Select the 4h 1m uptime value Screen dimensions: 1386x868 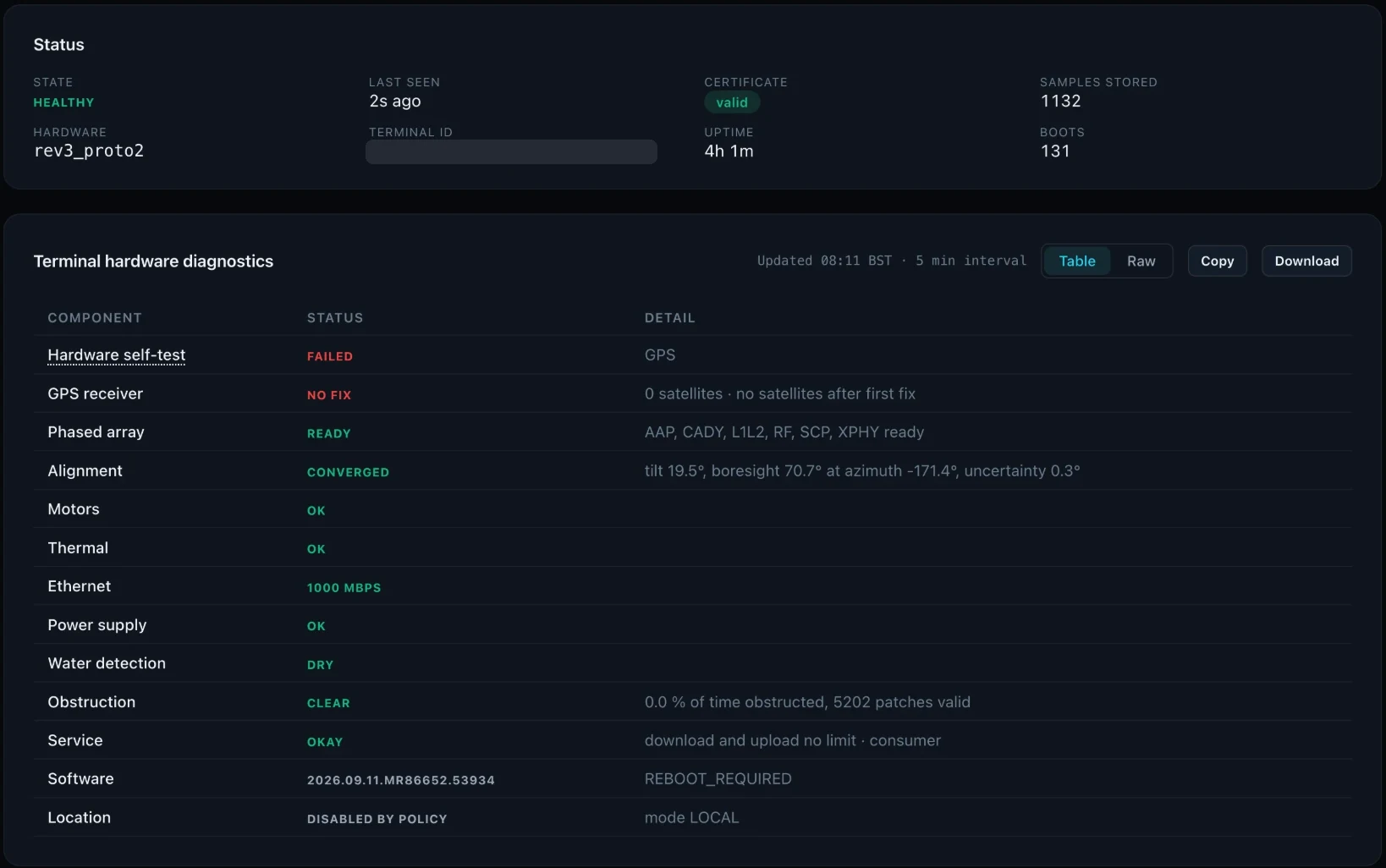coord(729,151)
